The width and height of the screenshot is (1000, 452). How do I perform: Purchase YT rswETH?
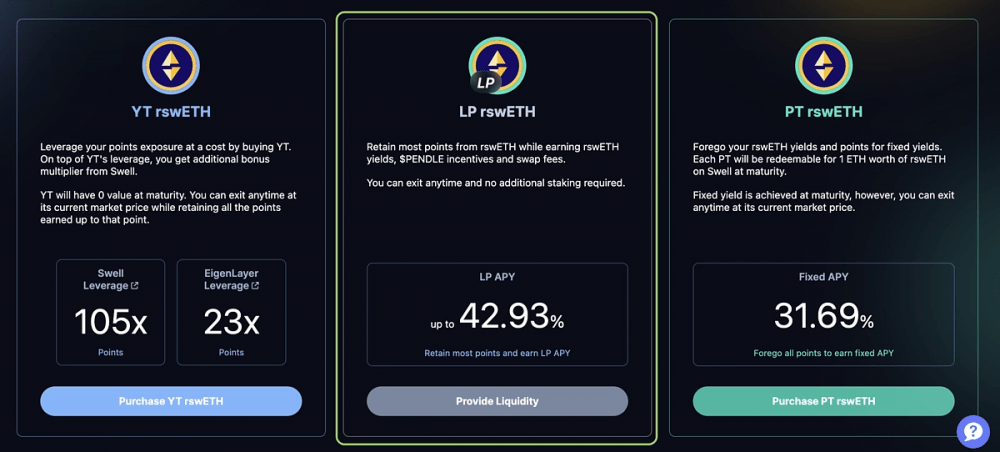171,401
